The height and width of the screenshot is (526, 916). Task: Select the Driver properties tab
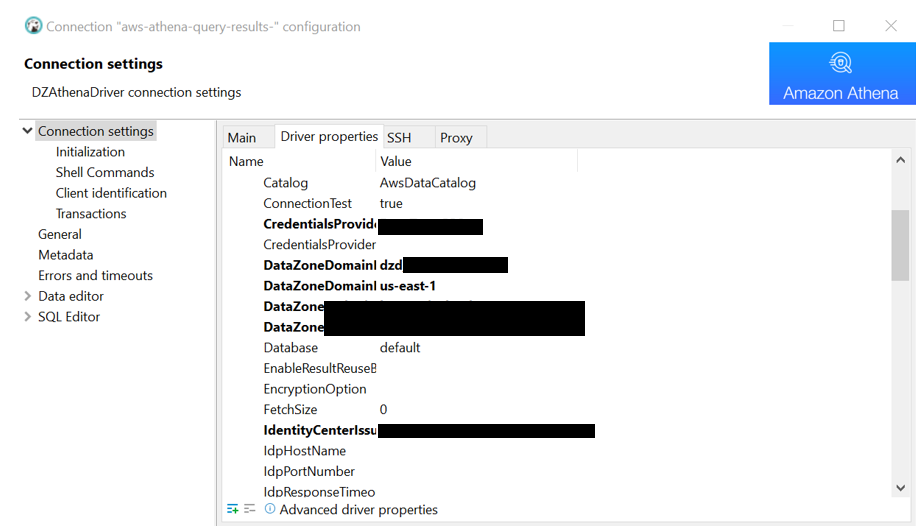[x=329, y=136]
